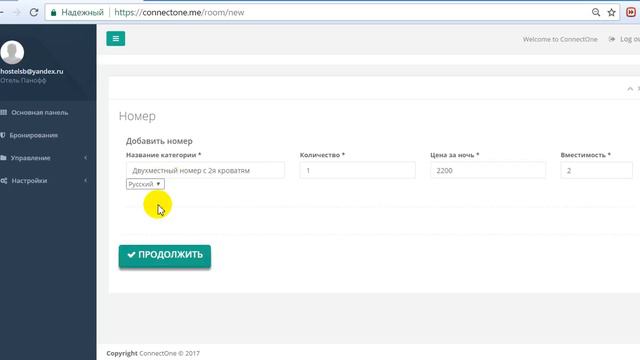Viewport: 640px width, 360px height.
Task: Open Бронирования in sidebar
Action: point(33,135)
